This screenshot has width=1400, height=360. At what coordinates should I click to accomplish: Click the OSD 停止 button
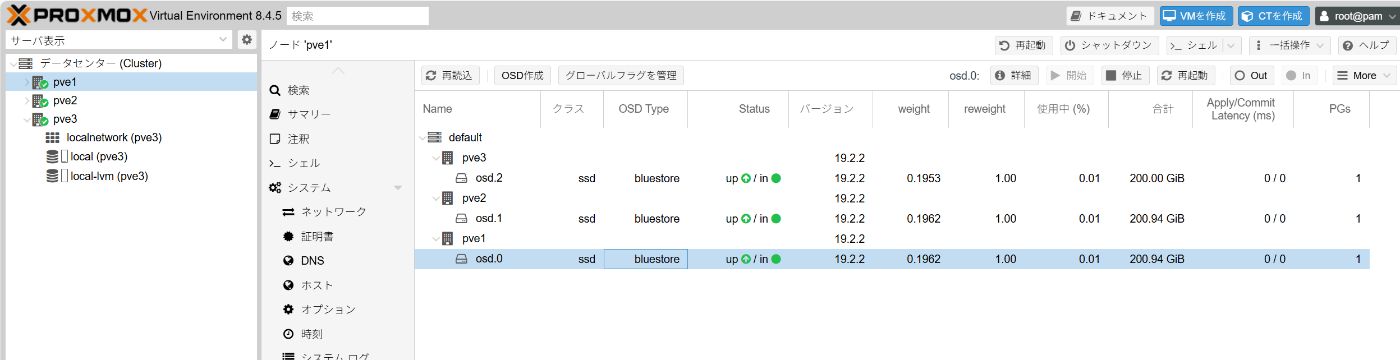[1126, 75]
